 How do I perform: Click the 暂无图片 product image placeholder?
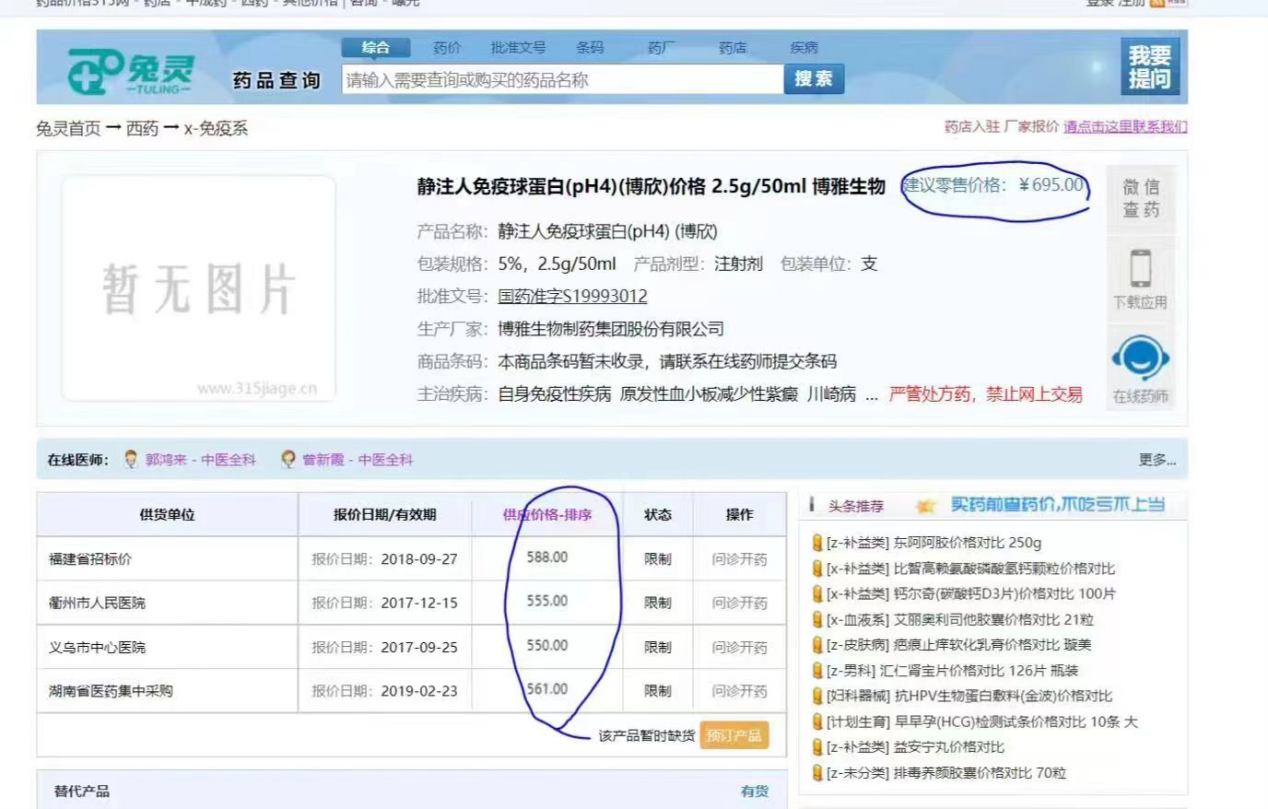[198, 289]
